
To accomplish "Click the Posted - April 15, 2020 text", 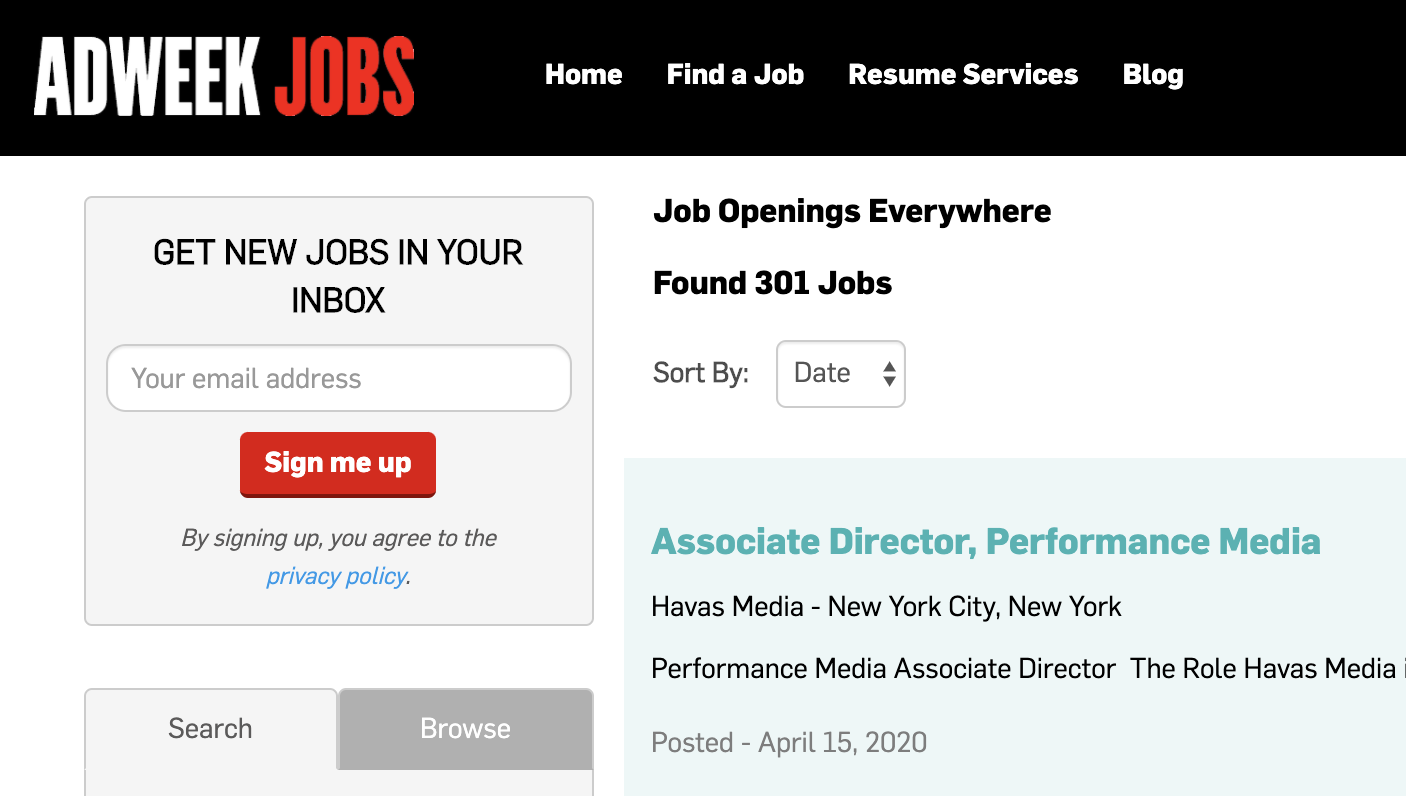I will point(789,743).
